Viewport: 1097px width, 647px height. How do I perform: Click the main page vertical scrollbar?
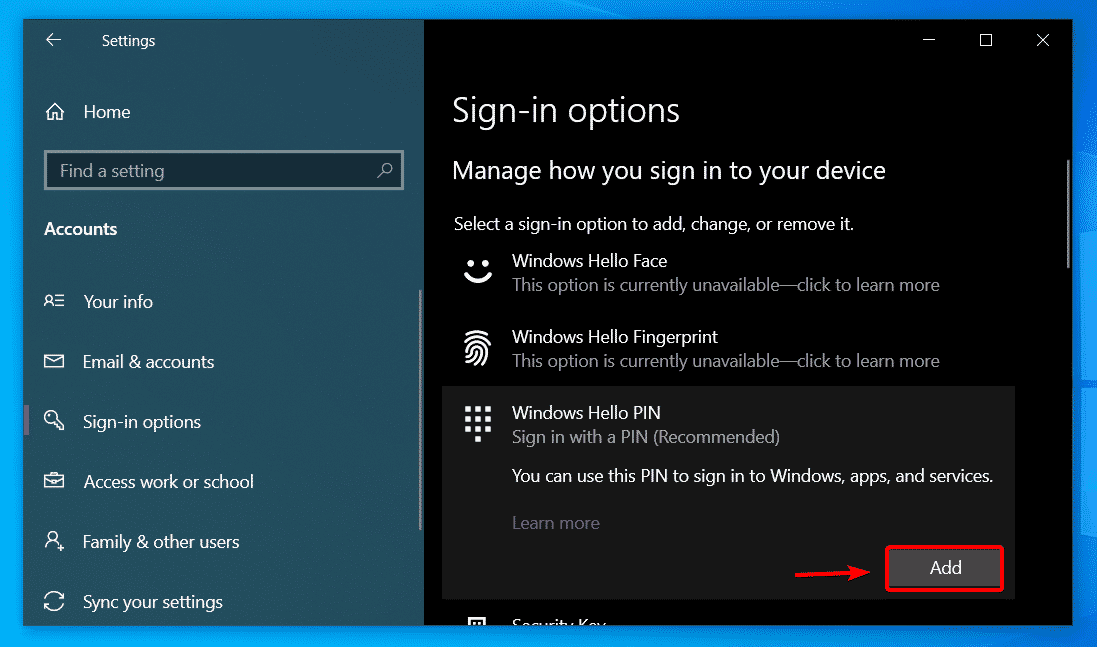pos(1068,214)
